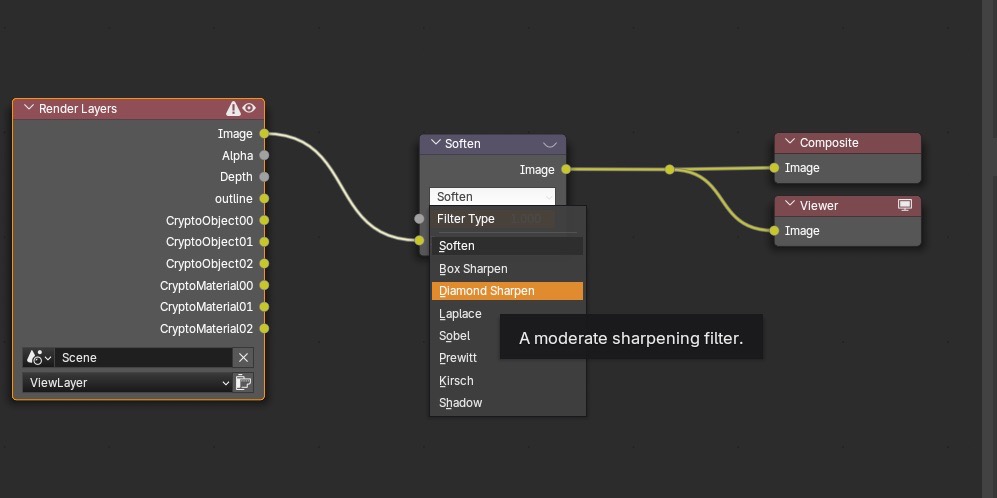Image resolution: width=997 pixels, height=498 pixels.
Task: Click the Soften node Fac input socket
Action: point(419,219)
